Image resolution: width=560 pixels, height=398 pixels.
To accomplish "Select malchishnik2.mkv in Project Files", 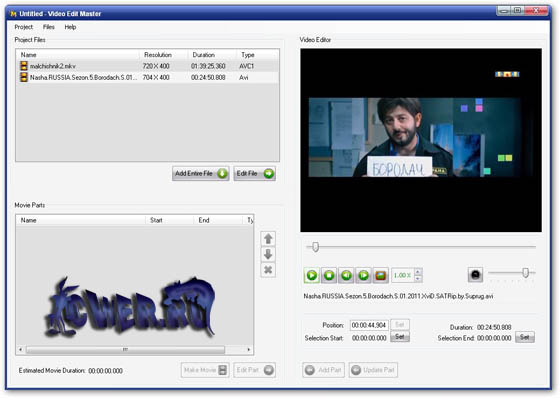I will click(x=147, y=66).
